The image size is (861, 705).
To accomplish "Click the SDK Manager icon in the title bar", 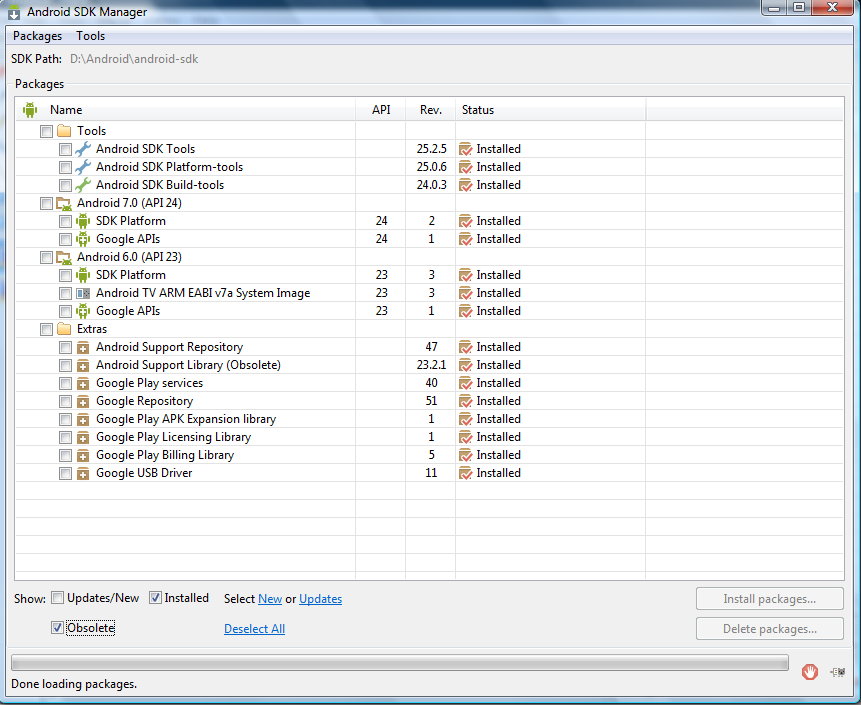I will 13,11.
